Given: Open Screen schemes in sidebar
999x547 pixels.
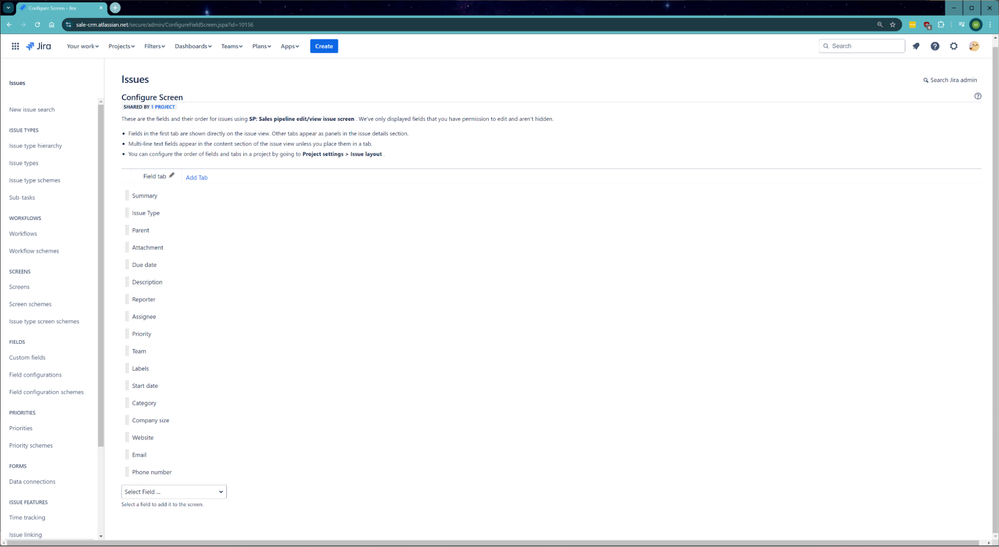Looking at the screenshot, I should 31,304.
